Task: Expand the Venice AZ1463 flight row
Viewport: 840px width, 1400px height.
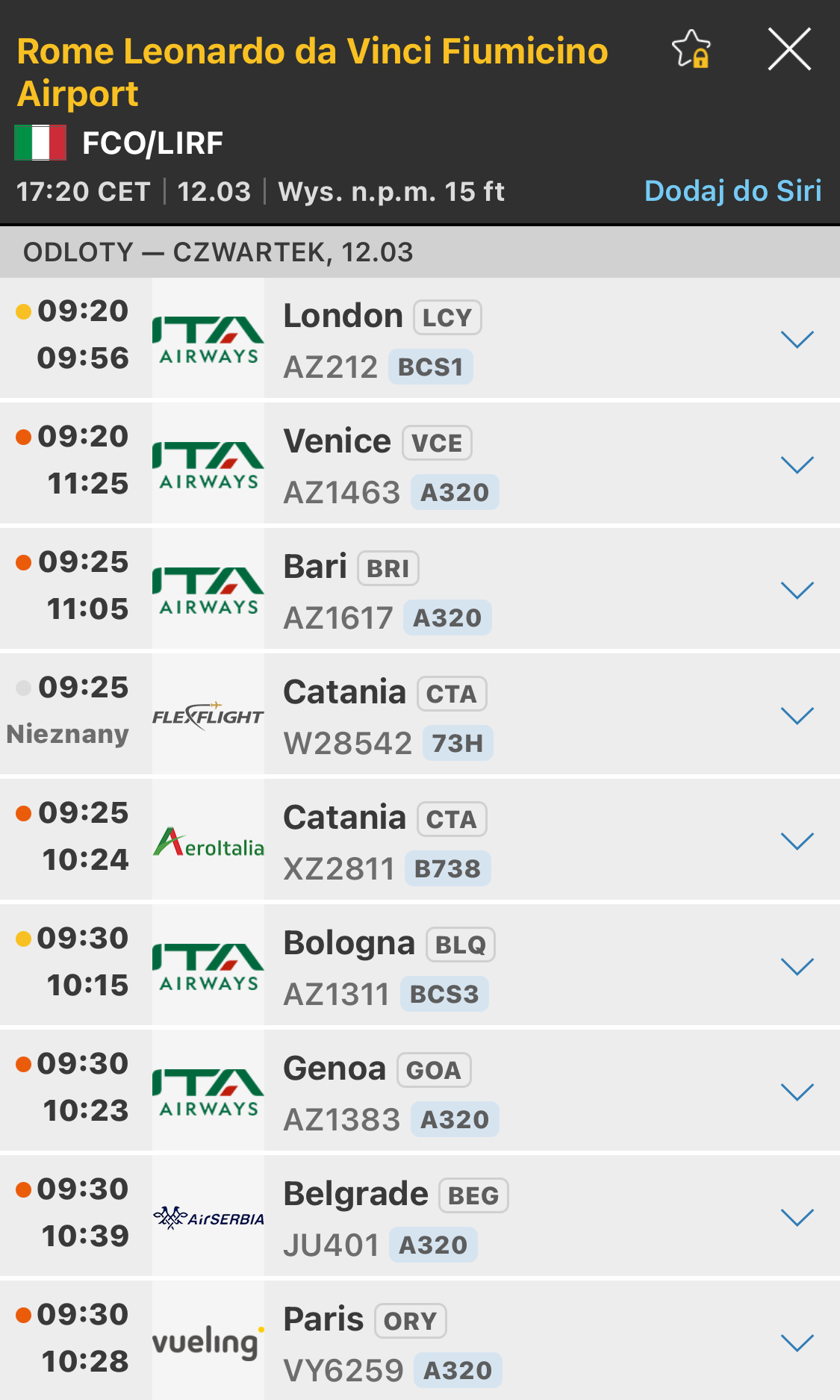Action: point(797,465)
